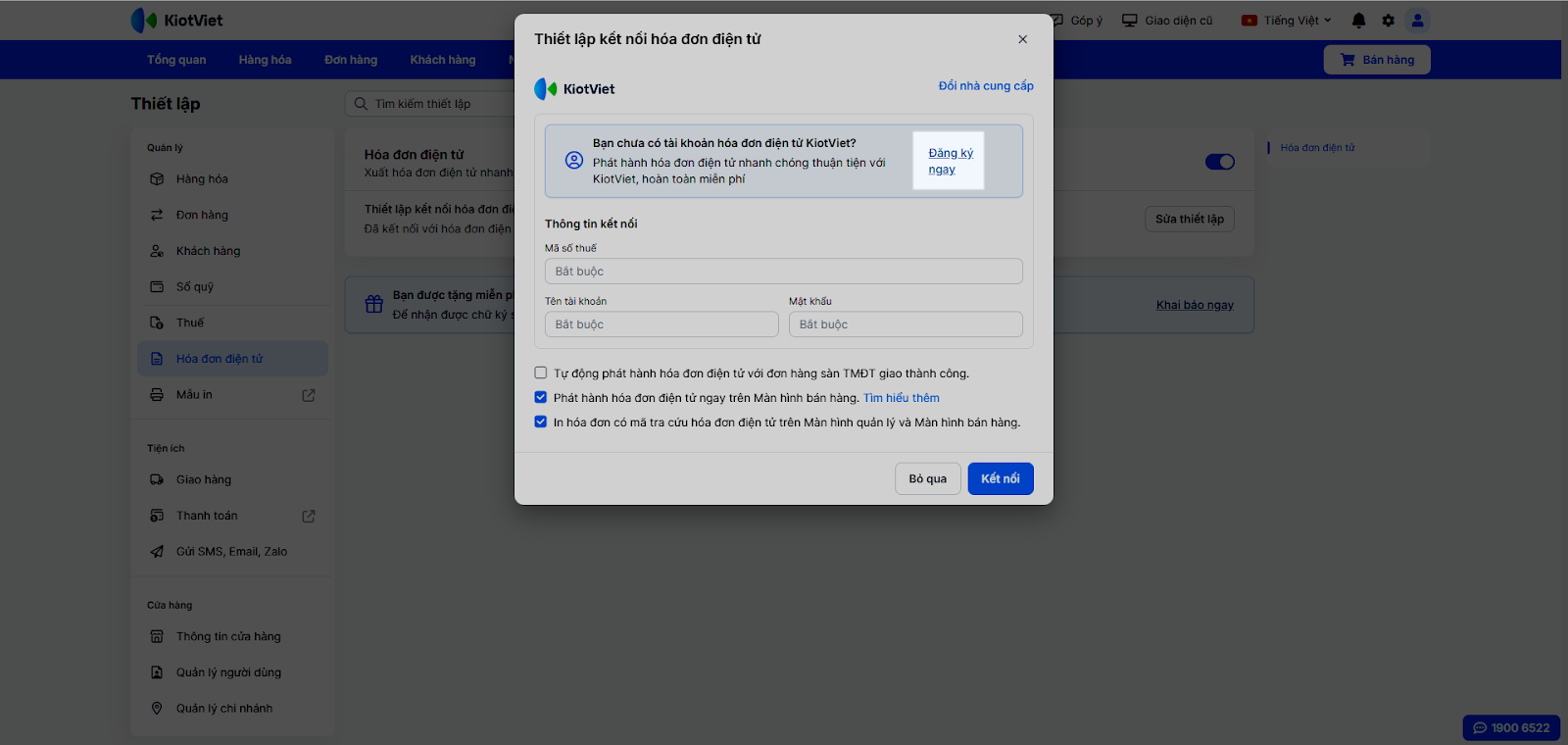1568x745 pixels.
Task: Focus the Mật khẩu input field
Action: [x=906, y=324]
